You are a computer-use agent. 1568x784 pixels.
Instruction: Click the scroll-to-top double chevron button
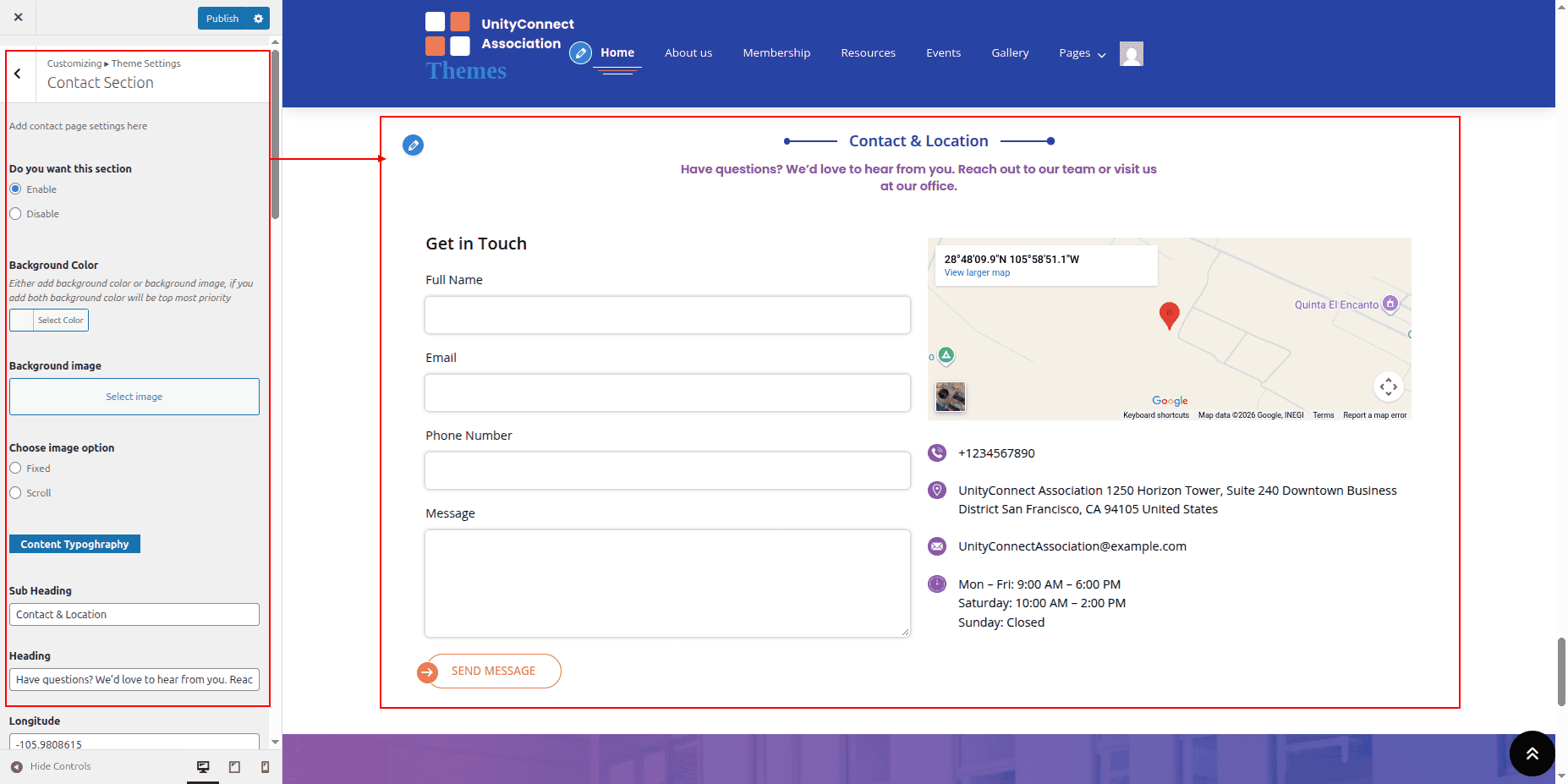[x=1532, y=753]
